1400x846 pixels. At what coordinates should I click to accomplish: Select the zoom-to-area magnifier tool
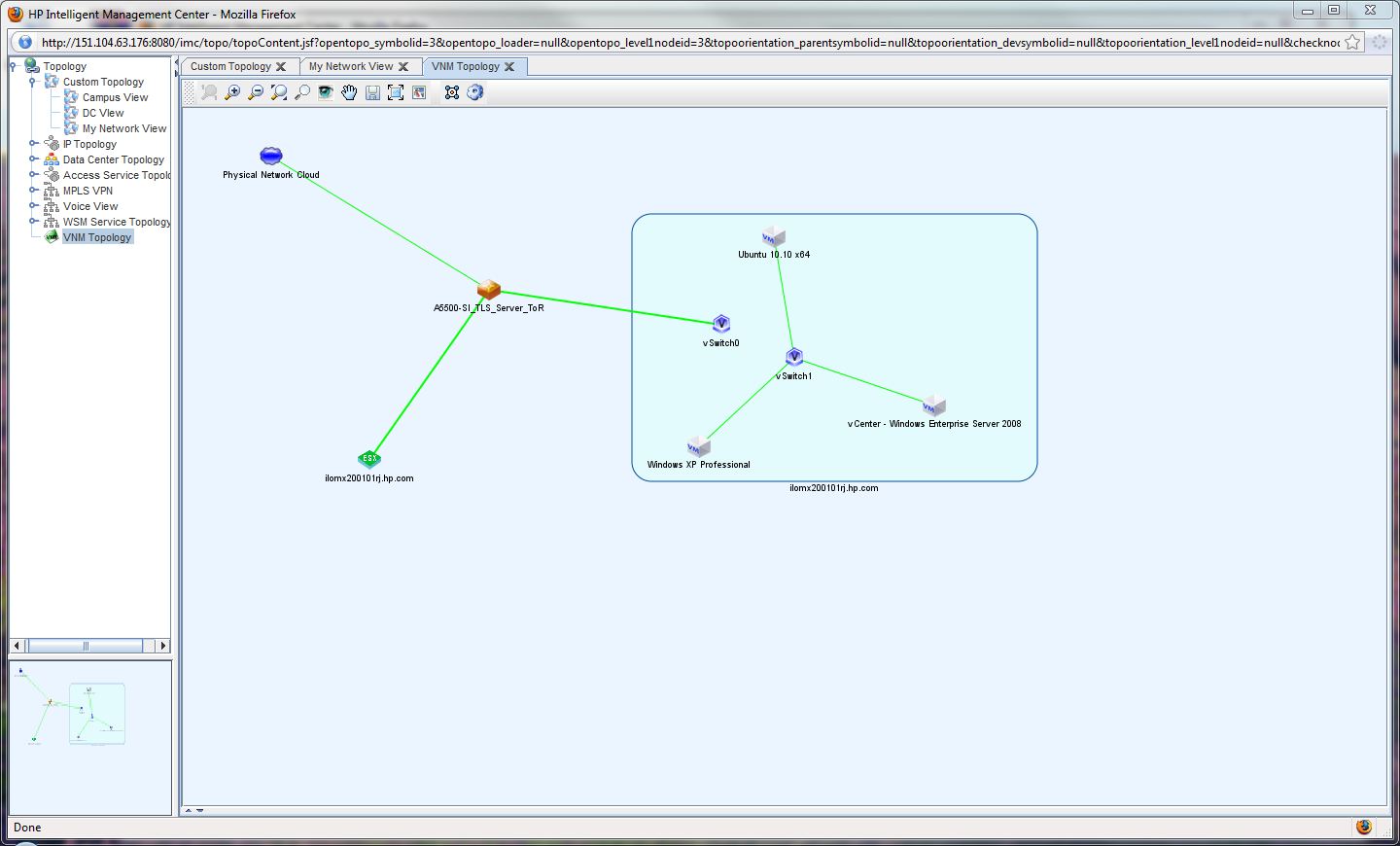279,92
